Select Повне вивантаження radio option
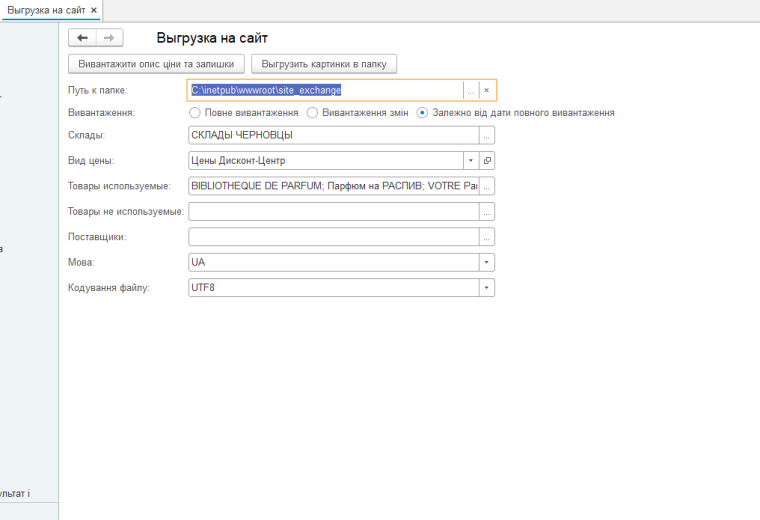Image resolution: width=760 pixels, height=520 pixels. 195,113
